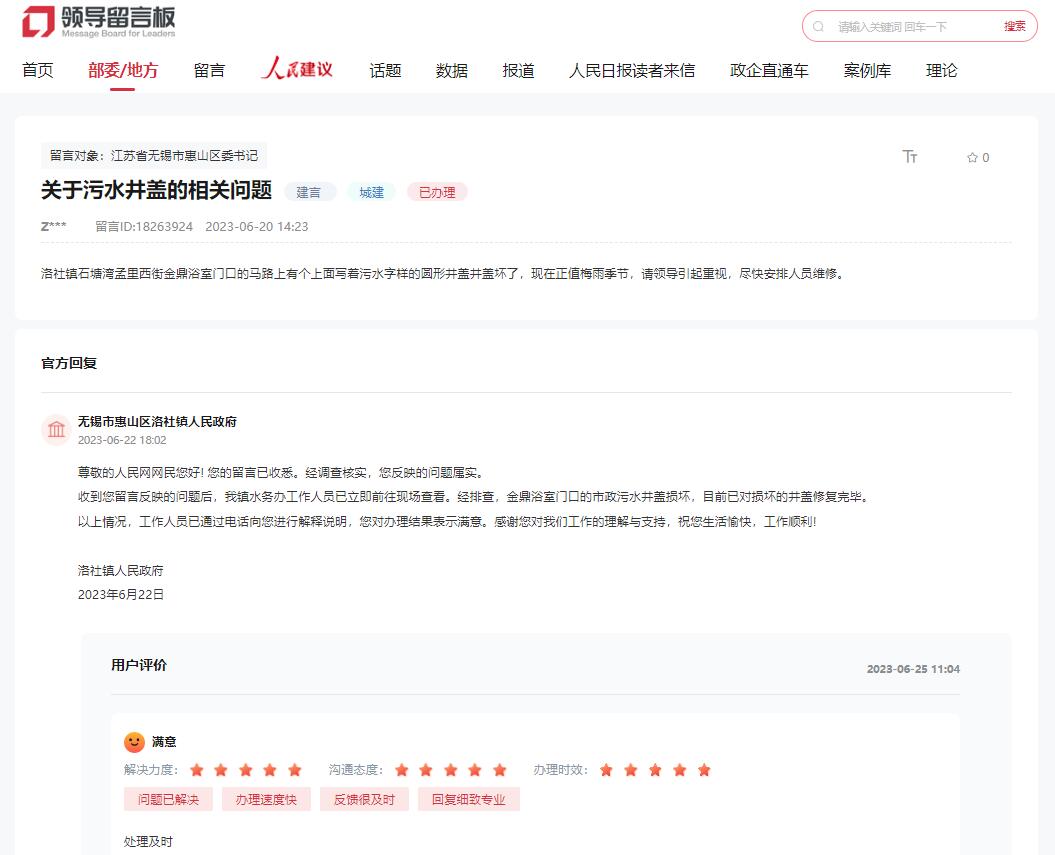The height and width of the screenshot is (855, 1055).
Task: Click the star favorite icon
Action: 972,158
